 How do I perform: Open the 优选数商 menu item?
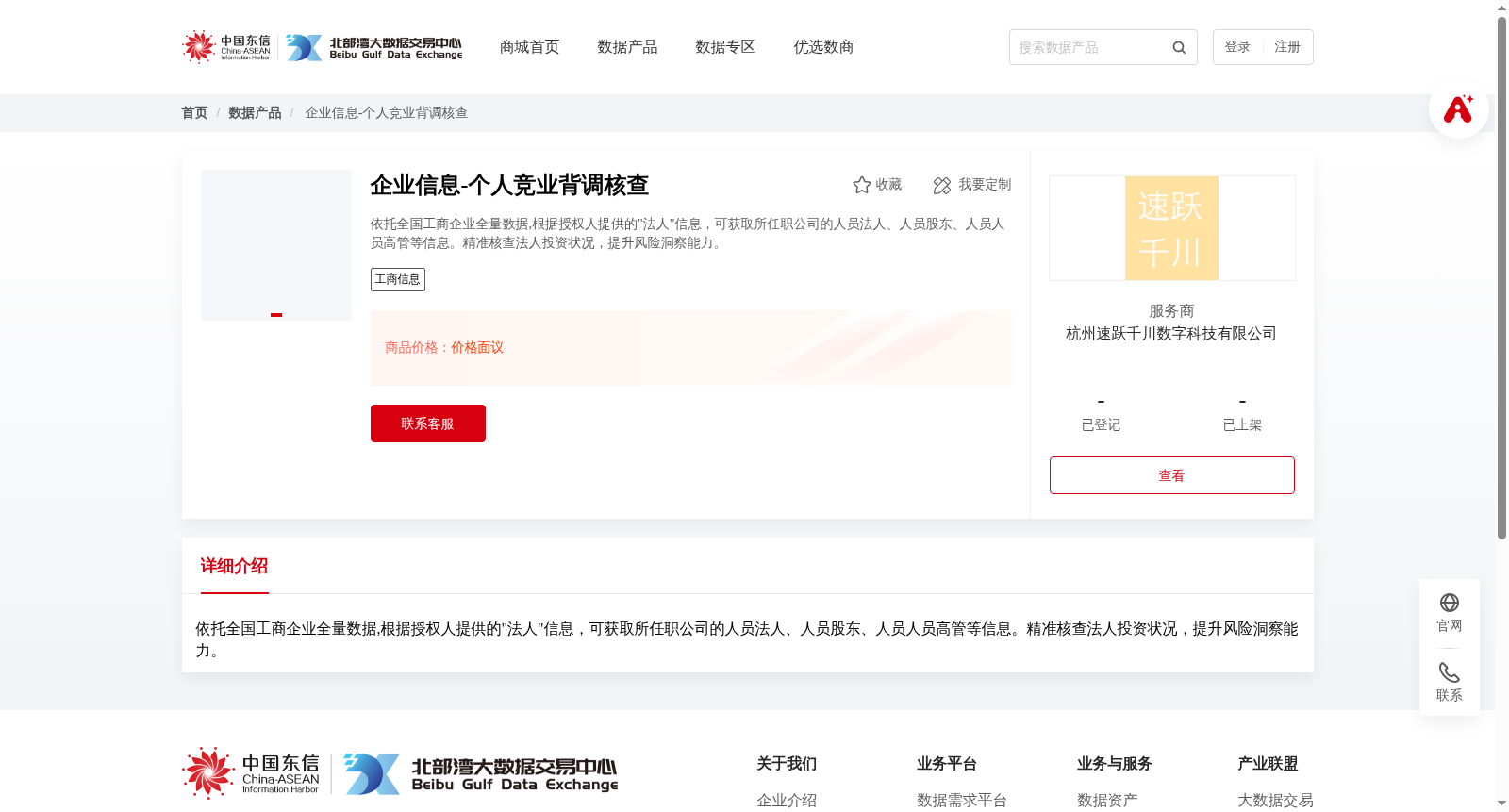823,47
